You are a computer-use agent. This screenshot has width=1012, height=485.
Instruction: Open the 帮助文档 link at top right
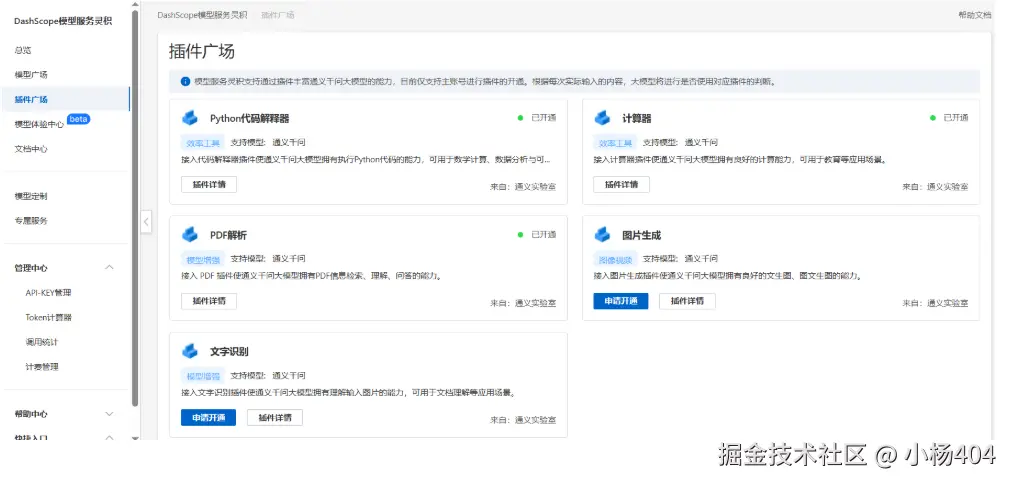(x=975, y=15)
